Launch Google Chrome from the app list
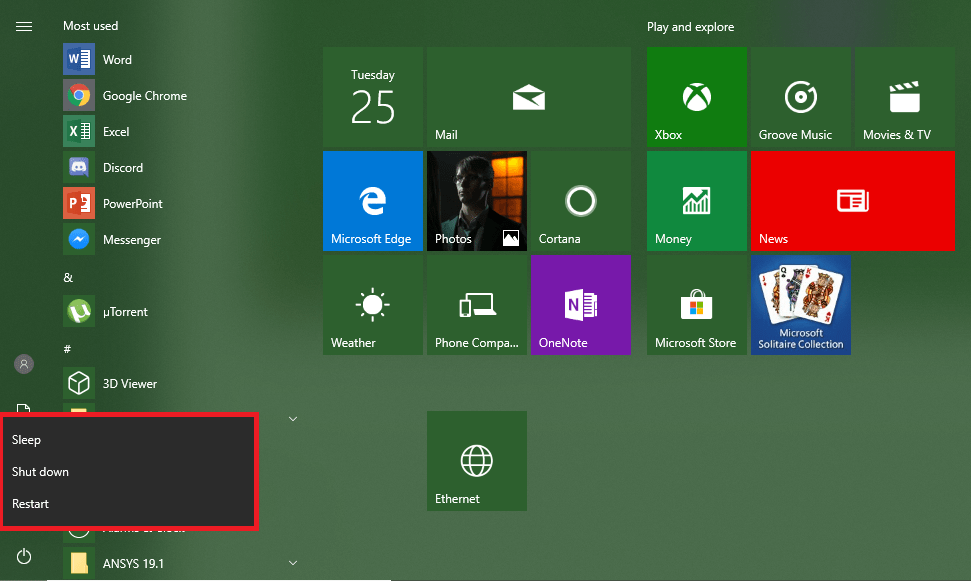The height and width of the screenshot is (581, 971). 180,95
